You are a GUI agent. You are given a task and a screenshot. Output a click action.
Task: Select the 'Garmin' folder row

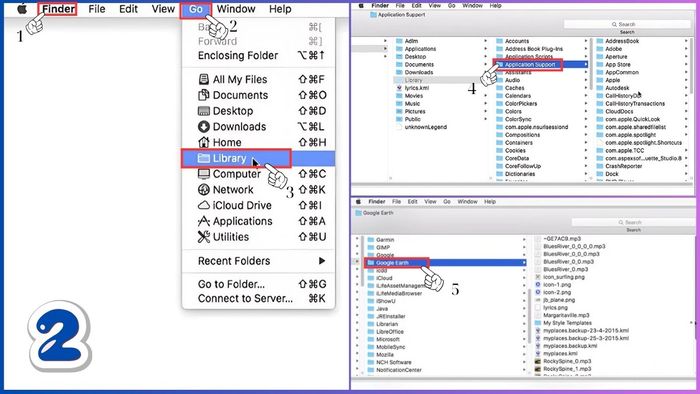(x=385, y=240)
